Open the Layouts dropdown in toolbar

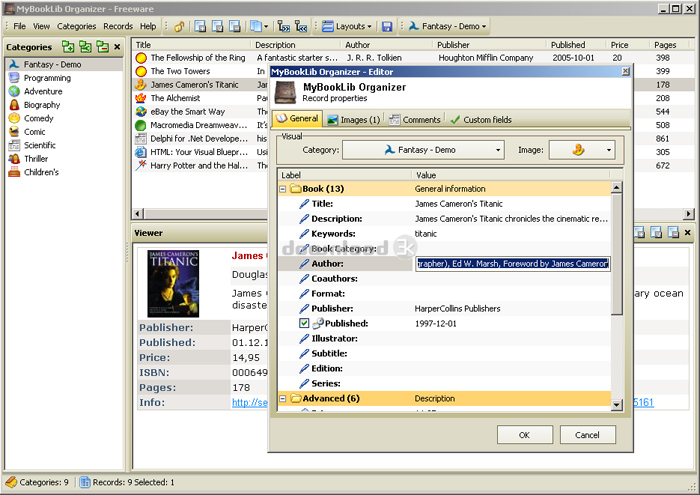click(347, 26)
